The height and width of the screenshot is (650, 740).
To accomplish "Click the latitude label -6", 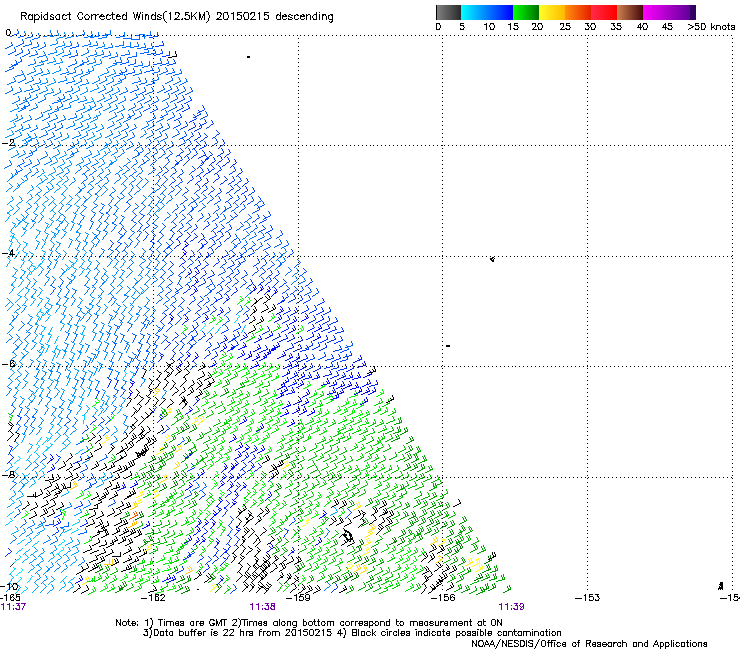I will click(x=9, y=363).
